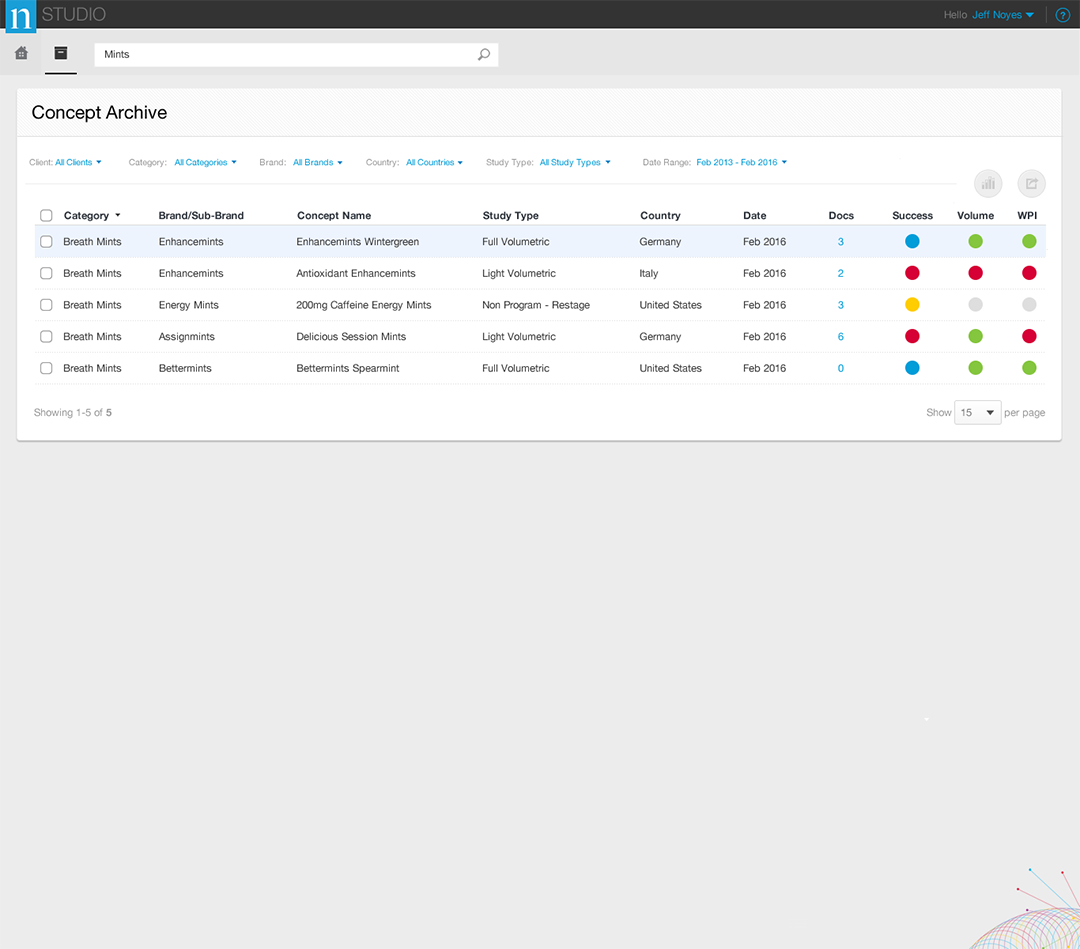
Task: Click the export share icon
Action: coord(1032,184)
